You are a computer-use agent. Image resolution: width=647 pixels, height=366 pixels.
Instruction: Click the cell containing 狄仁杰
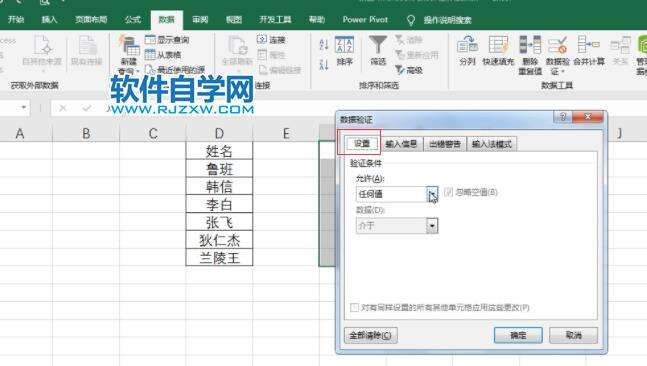pos(219,239)
